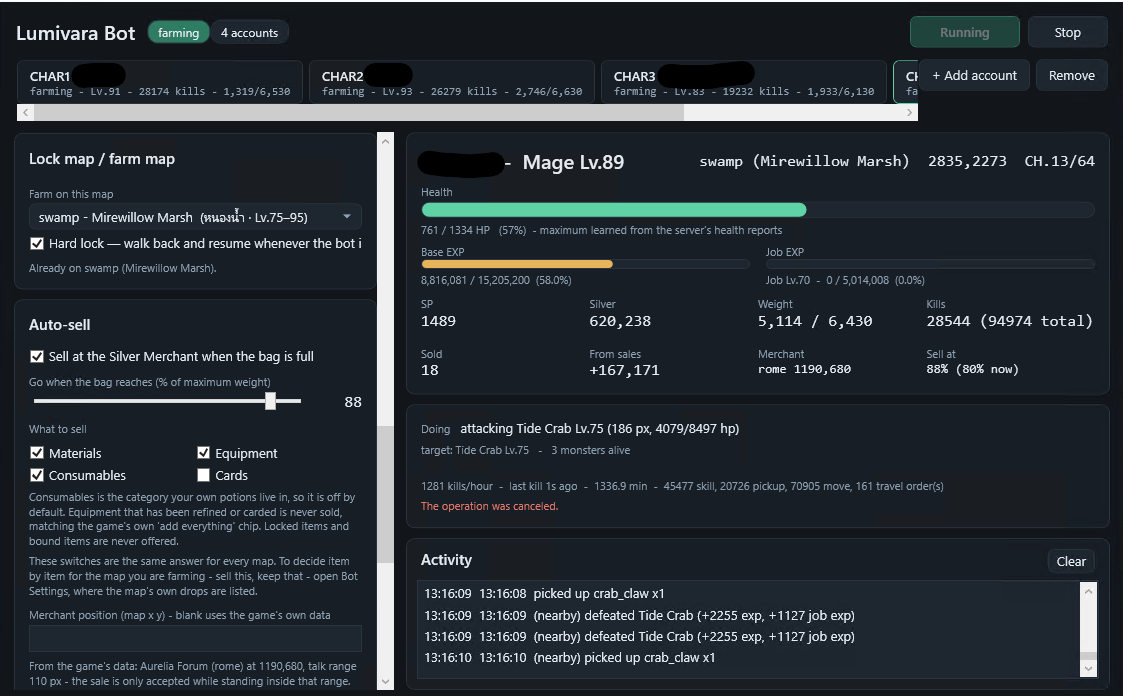
Task: Click the Lumivara Bot title
Action: (75, 34)
